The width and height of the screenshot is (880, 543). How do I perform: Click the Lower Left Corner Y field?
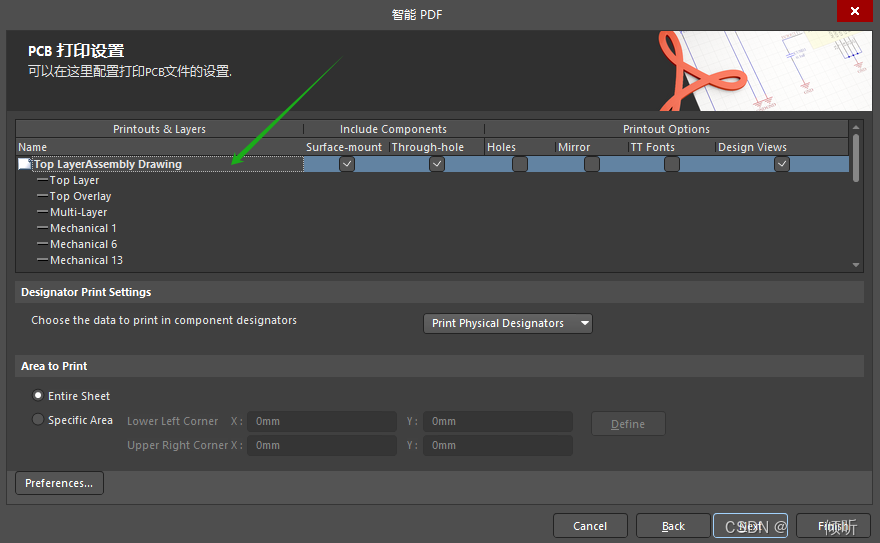click(x=498, y=421)
